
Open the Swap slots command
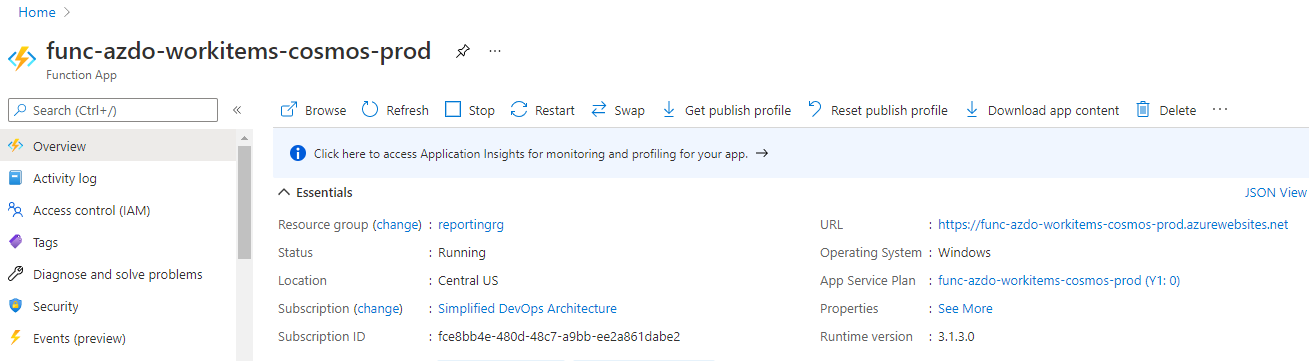618,110
